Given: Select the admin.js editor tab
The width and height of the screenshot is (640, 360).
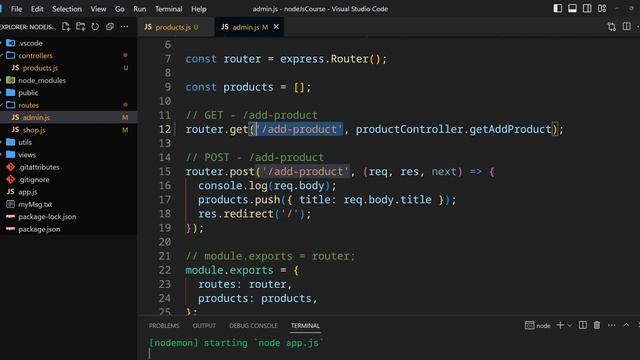Looking at the screenshot, I should 249,27.
